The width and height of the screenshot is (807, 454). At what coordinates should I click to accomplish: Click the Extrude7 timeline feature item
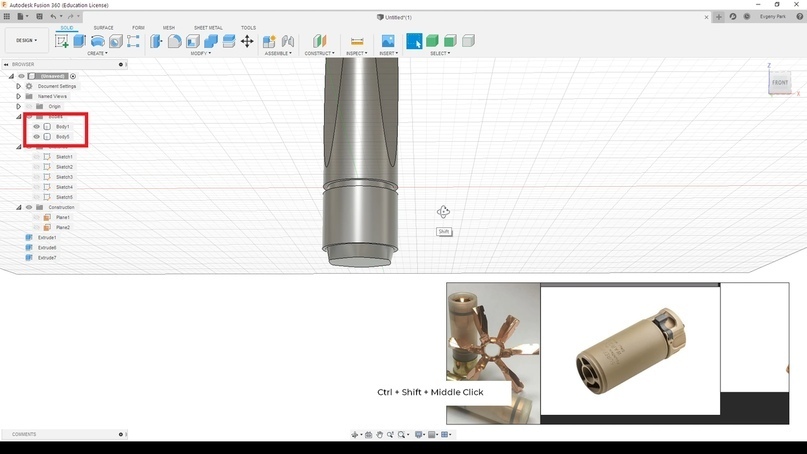pyautogui.click(x=47, y=258)
